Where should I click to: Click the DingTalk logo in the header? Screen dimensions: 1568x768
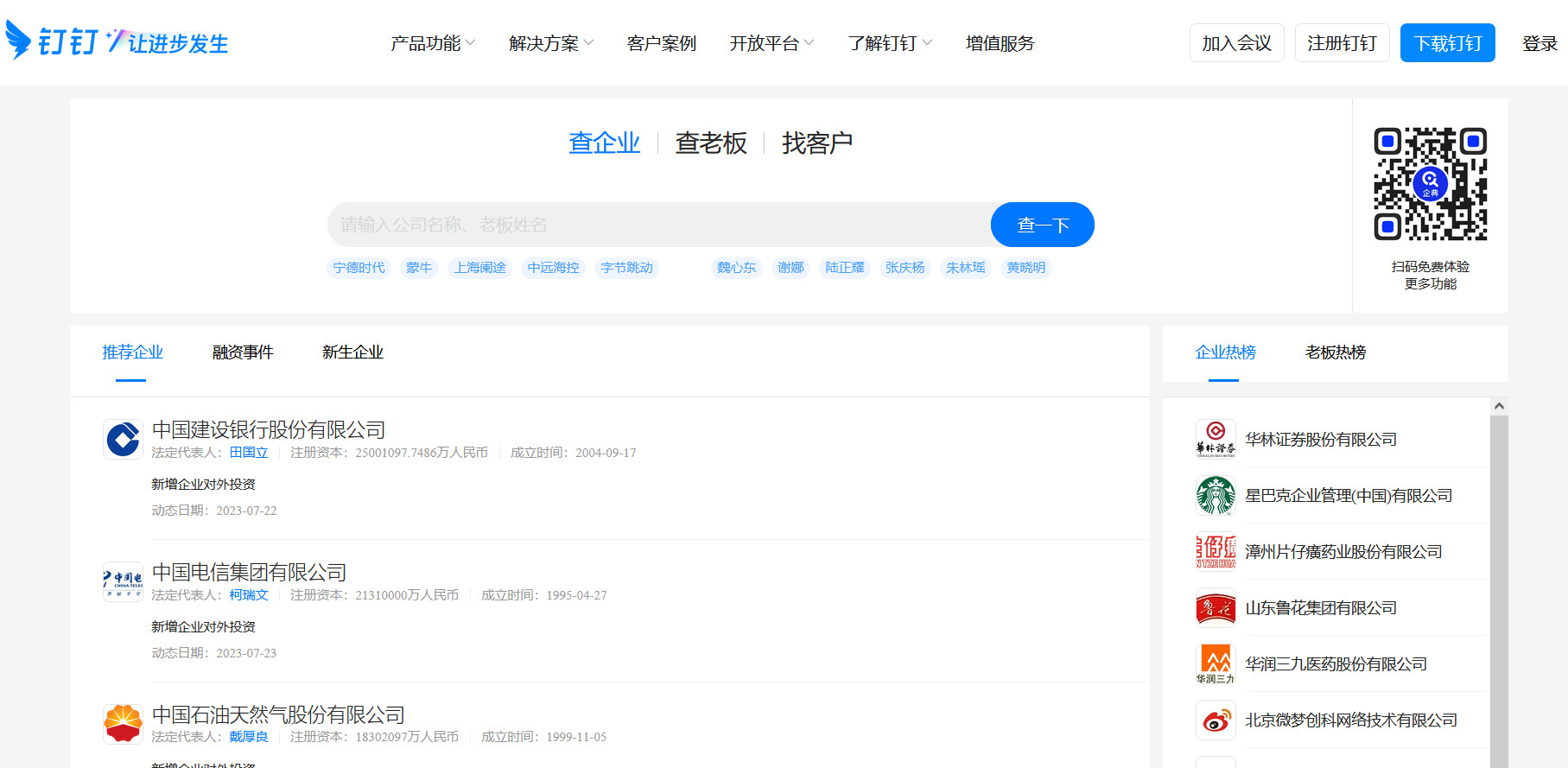[117, 41]
